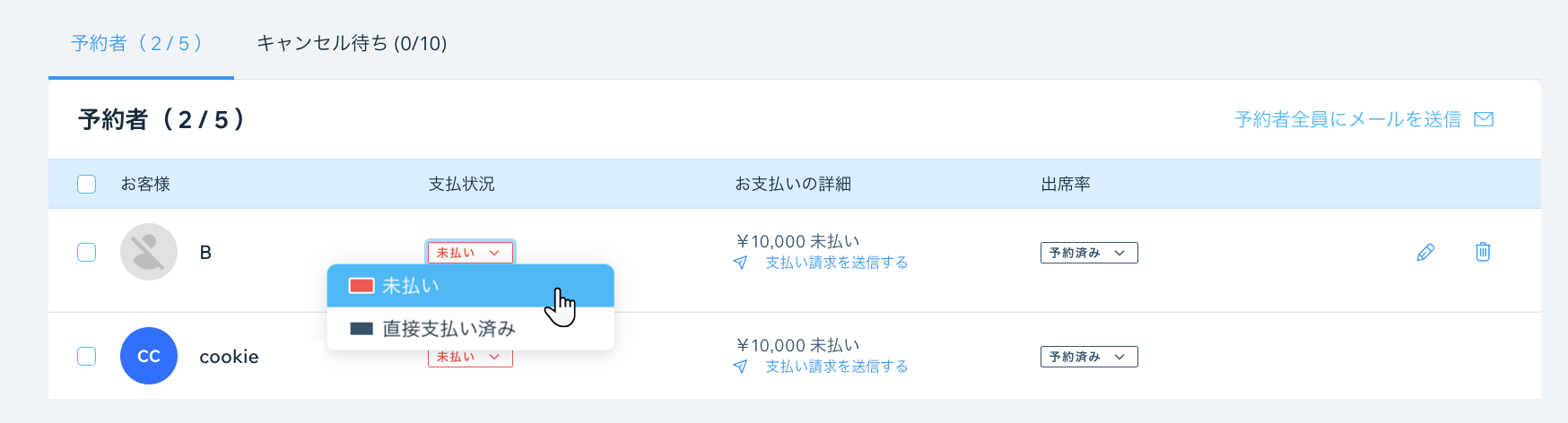The height and width of the screenshot is (423, 1568).
Task: Click the trash delete icon for customer B
Action: 1483,252
